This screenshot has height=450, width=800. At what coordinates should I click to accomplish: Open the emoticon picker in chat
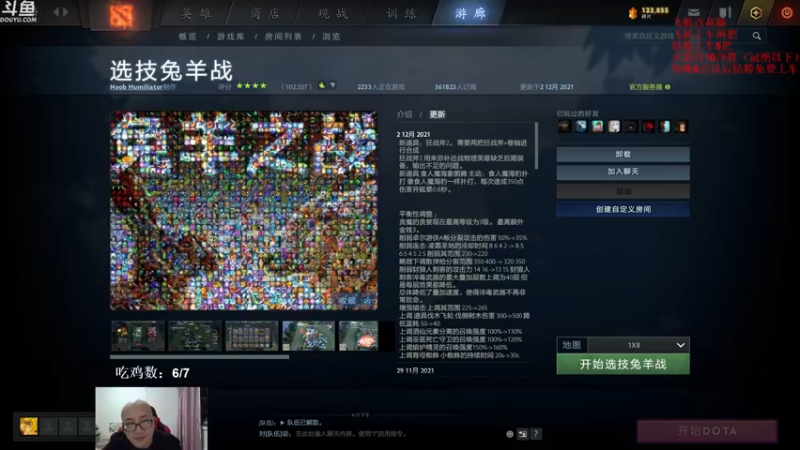click(x=510, y=434)
